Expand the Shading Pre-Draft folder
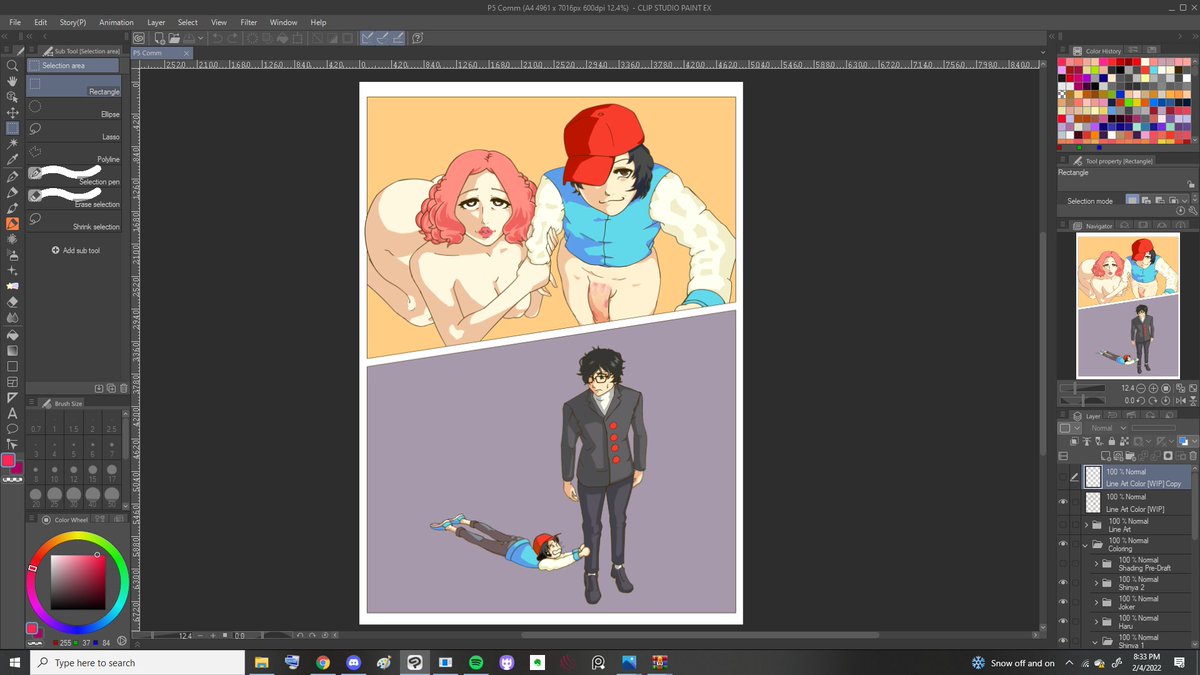Image resolution: width=1200 pixels, height=675 pixels. point(1096,564)
